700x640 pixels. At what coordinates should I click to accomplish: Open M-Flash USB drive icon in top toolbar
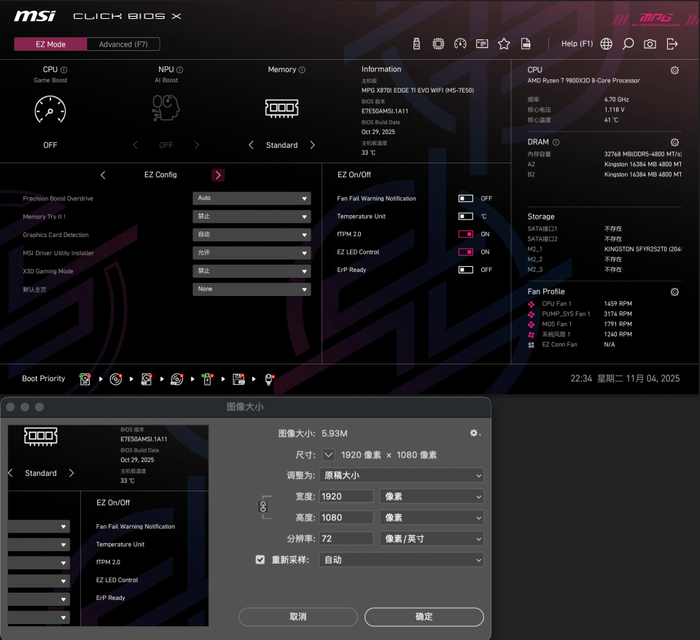416,44
